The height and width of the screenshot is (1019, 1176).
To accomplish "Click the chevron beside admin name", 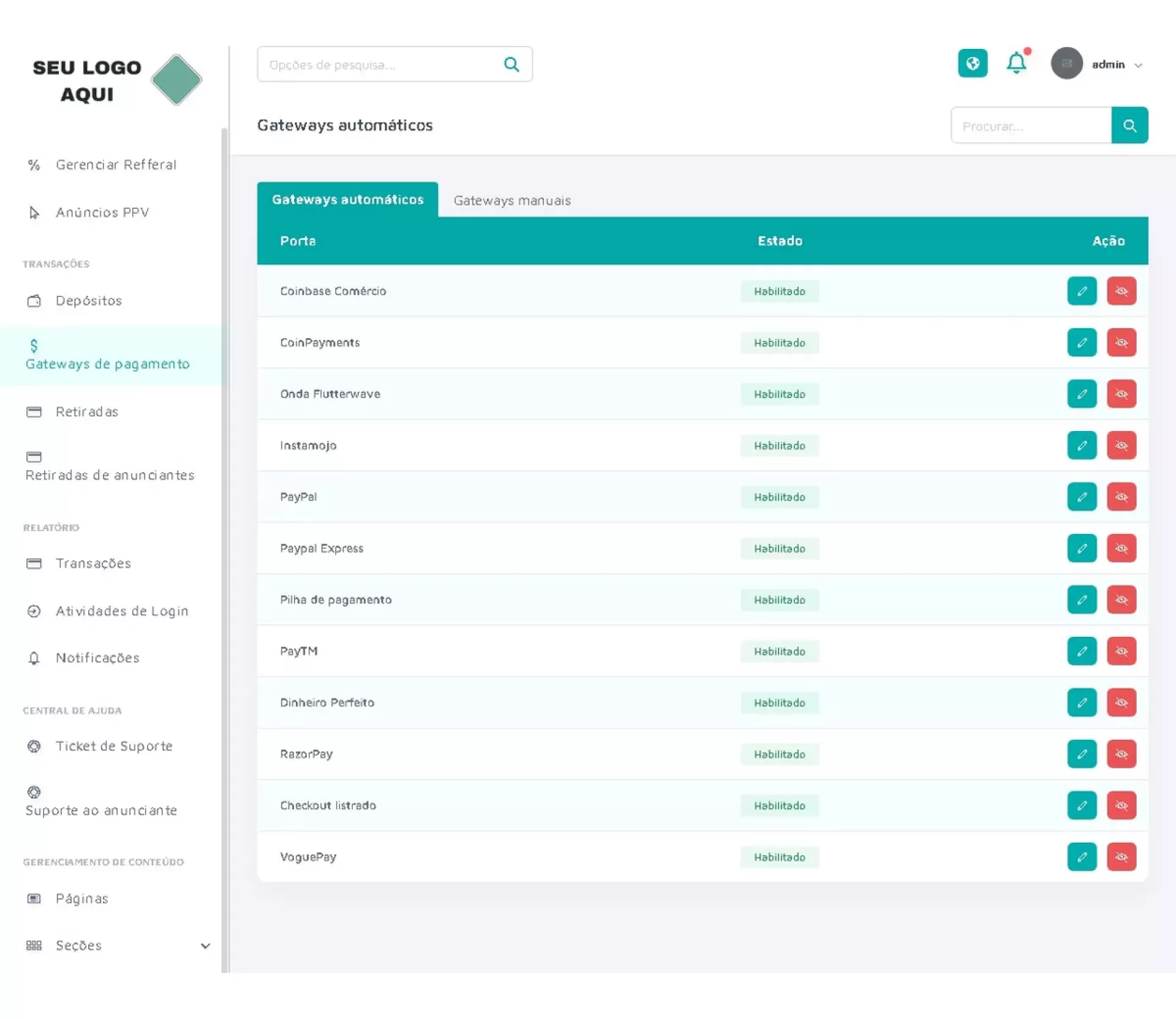I will pyautogui.click(x=1138, y=66).
